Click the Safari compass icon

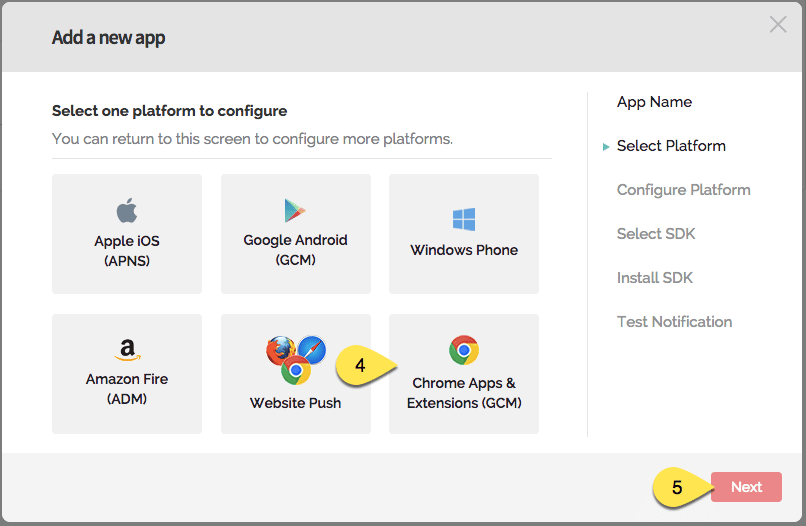tap(312, 350)
